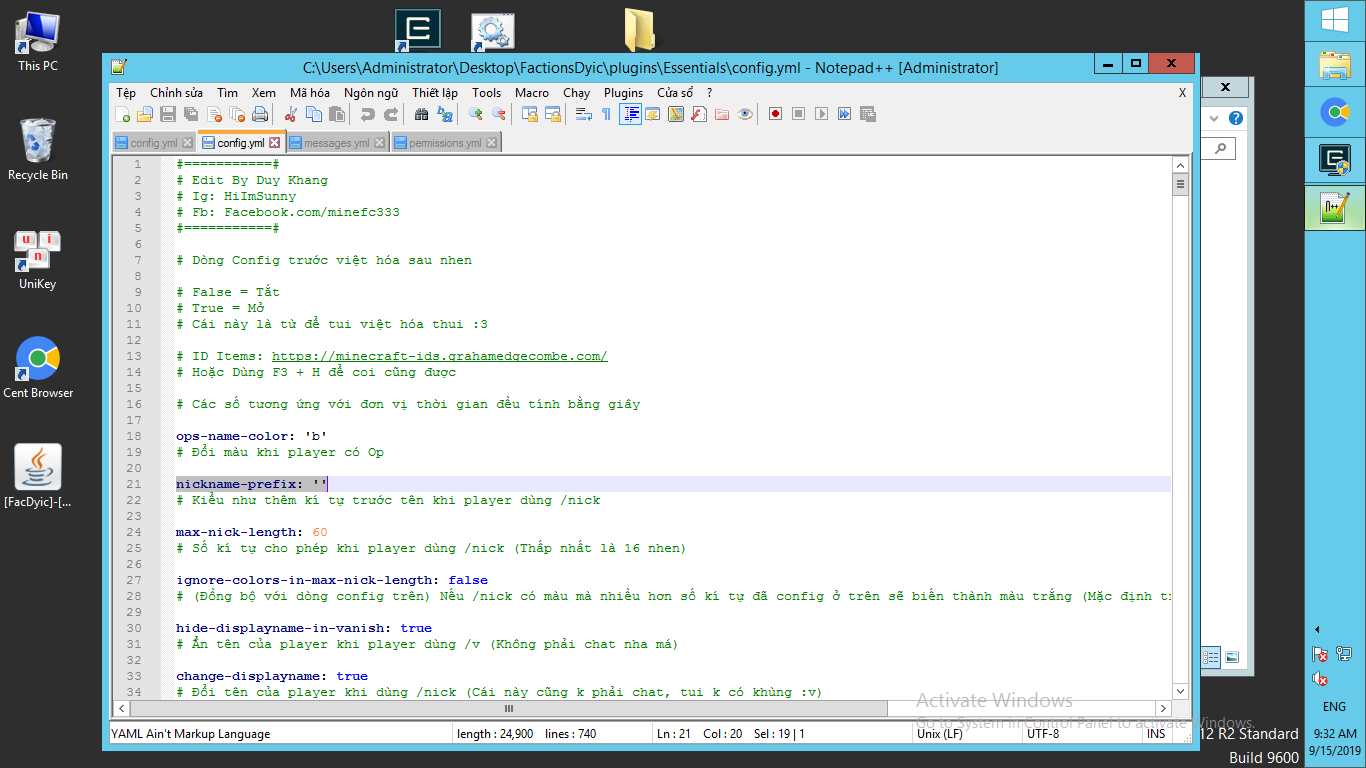Screen dimensions: 1366x768
Task: Click the Save file toolbar icon
Action: (168, 114)
